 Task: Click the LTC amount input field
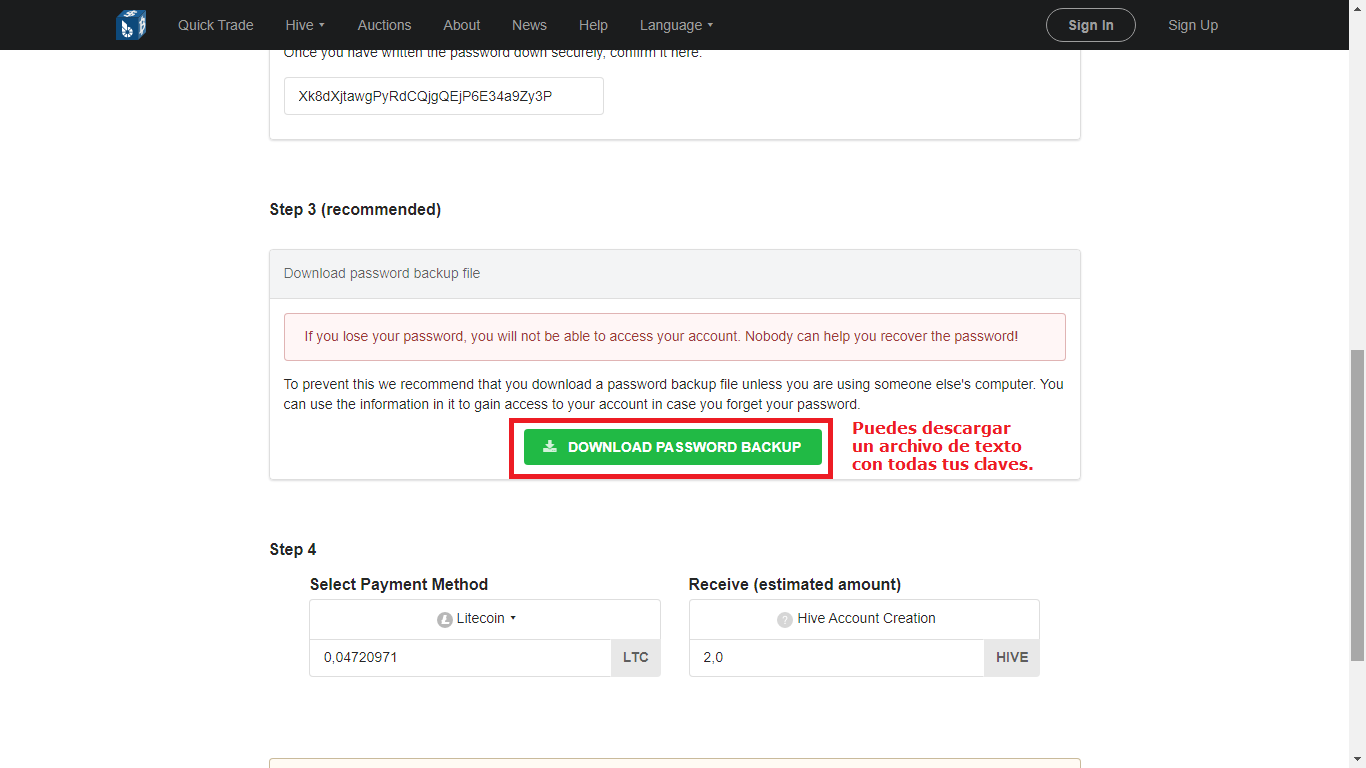pos(460,658)
